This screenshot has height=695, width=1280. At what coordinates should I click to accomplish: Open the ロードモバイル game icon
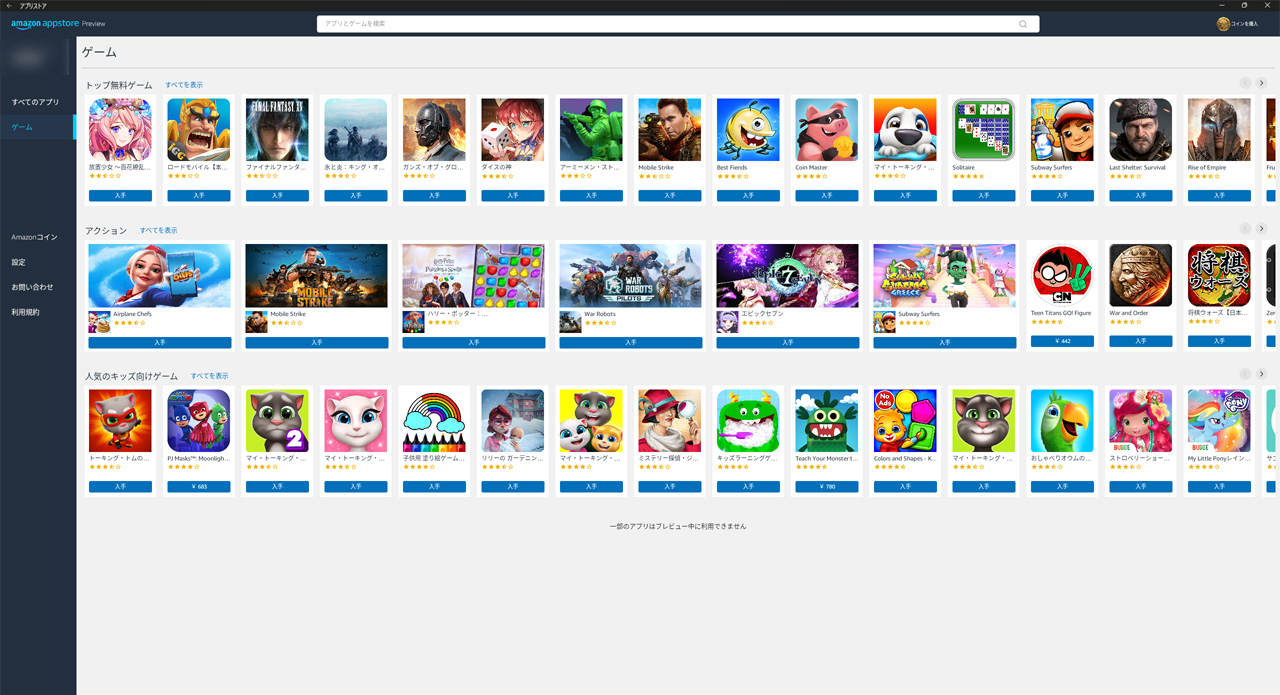[199, 130]
